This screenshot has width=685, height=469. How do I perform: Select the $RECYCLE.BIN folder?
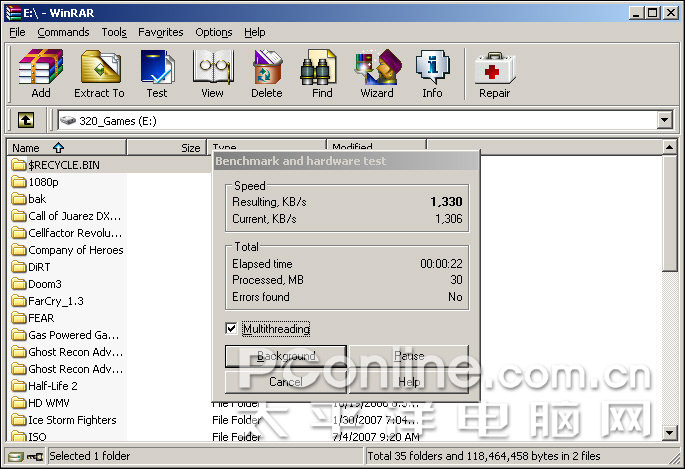(64, 165)
